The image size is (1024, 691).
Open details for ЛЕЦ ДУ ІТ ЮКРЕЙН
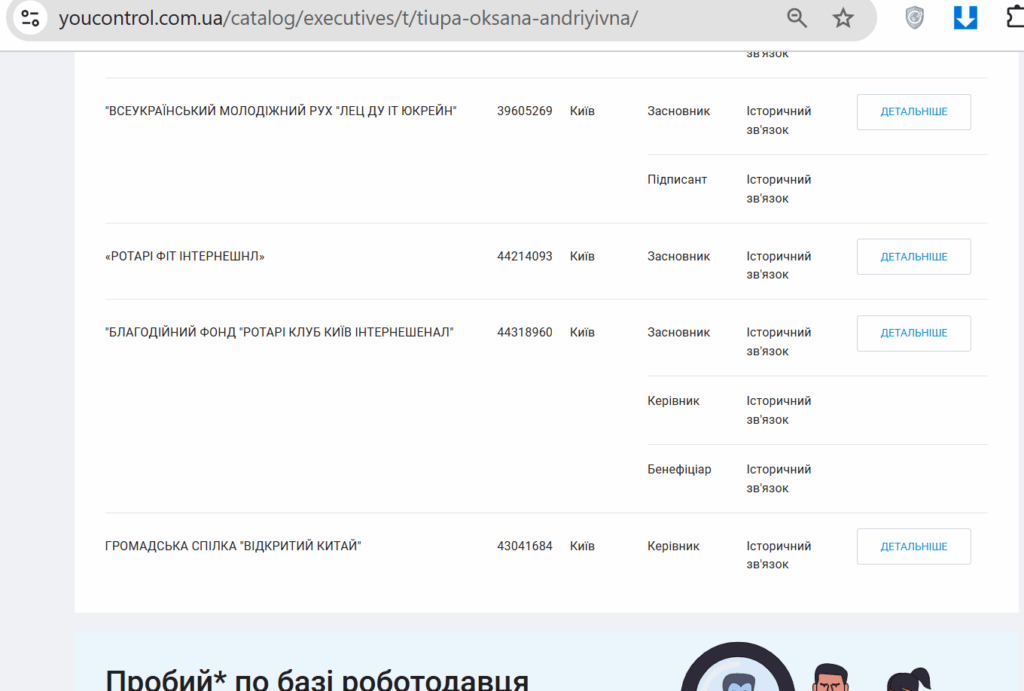pyautogui.click(x=914, y=112)
